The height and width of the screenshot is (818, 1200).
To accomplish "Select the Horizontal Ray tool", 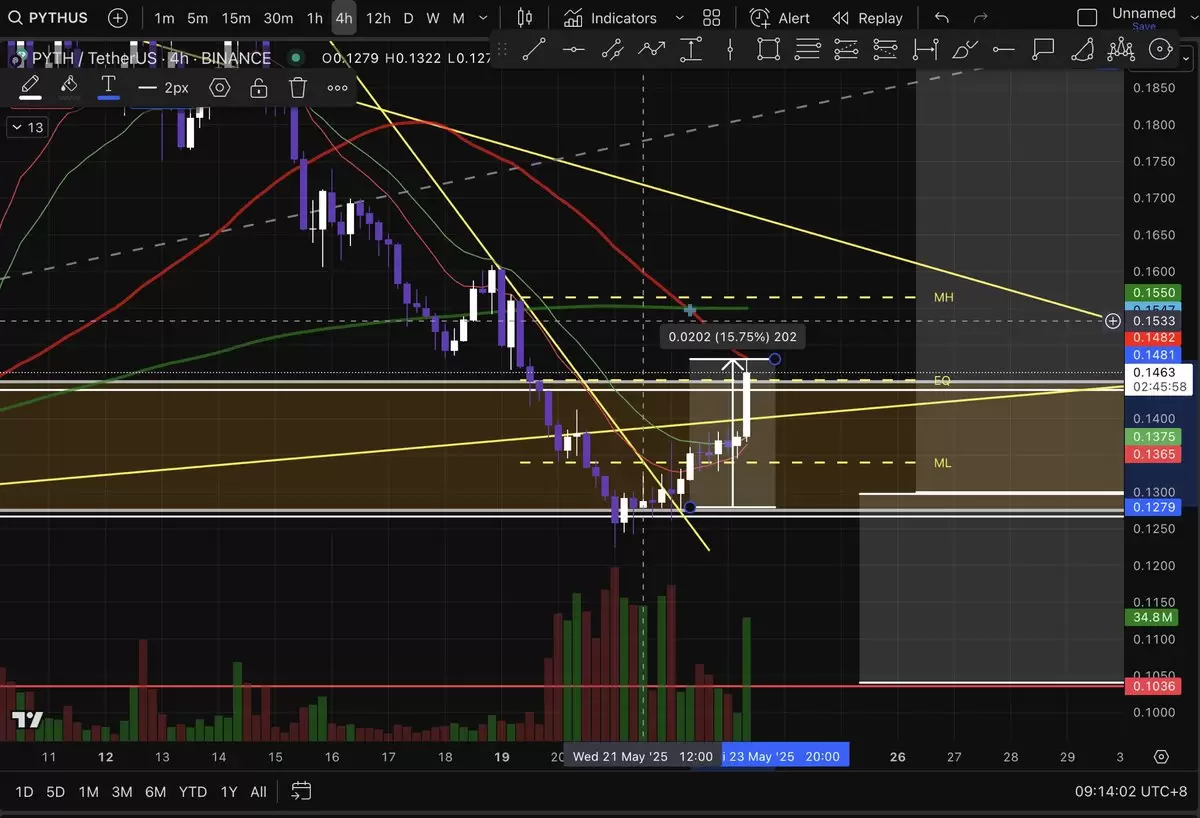I will pos(1004,49).
